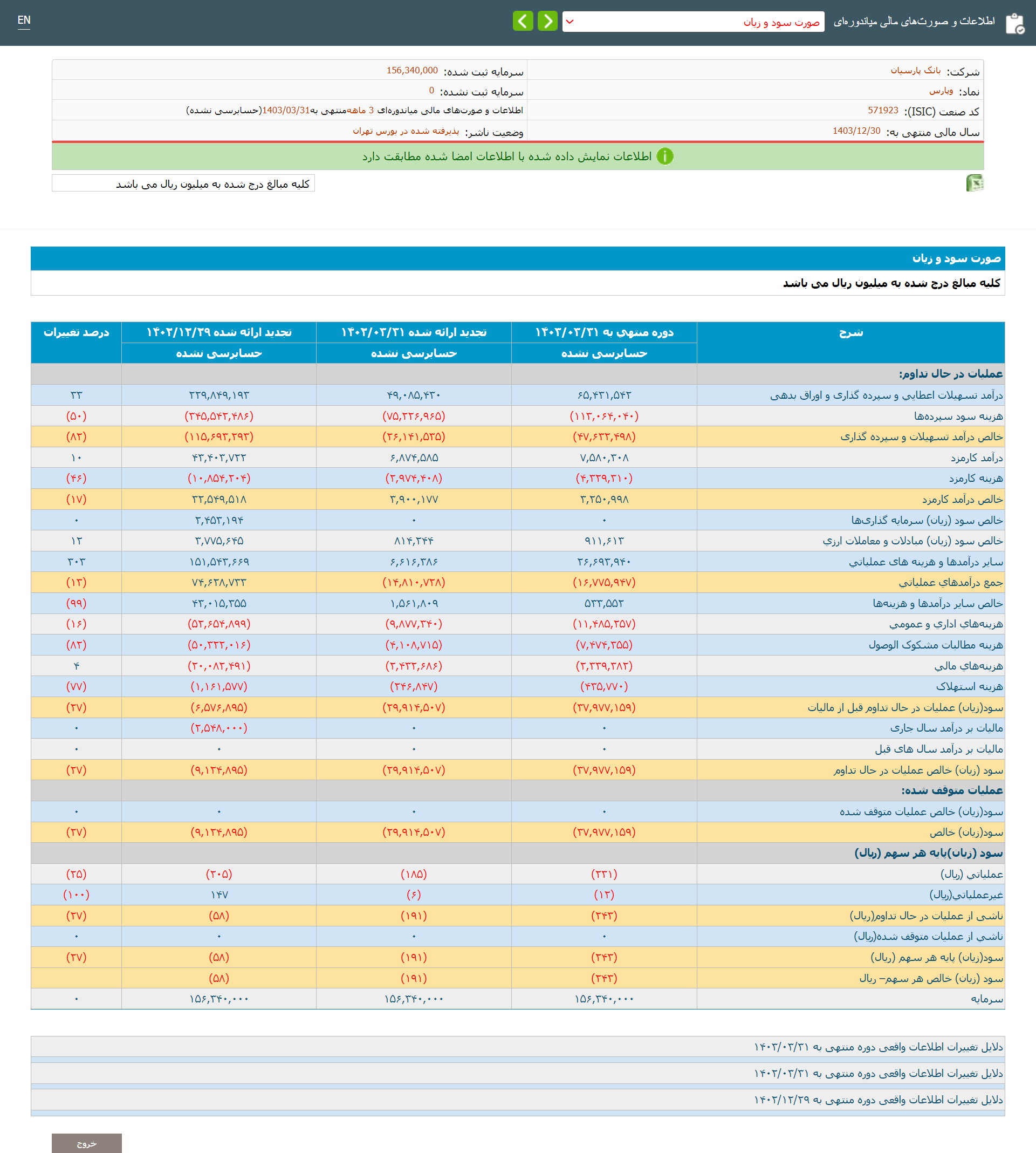
Task: Click the green next arrow button
Action: pyautogui.click(x=547, y=21)
